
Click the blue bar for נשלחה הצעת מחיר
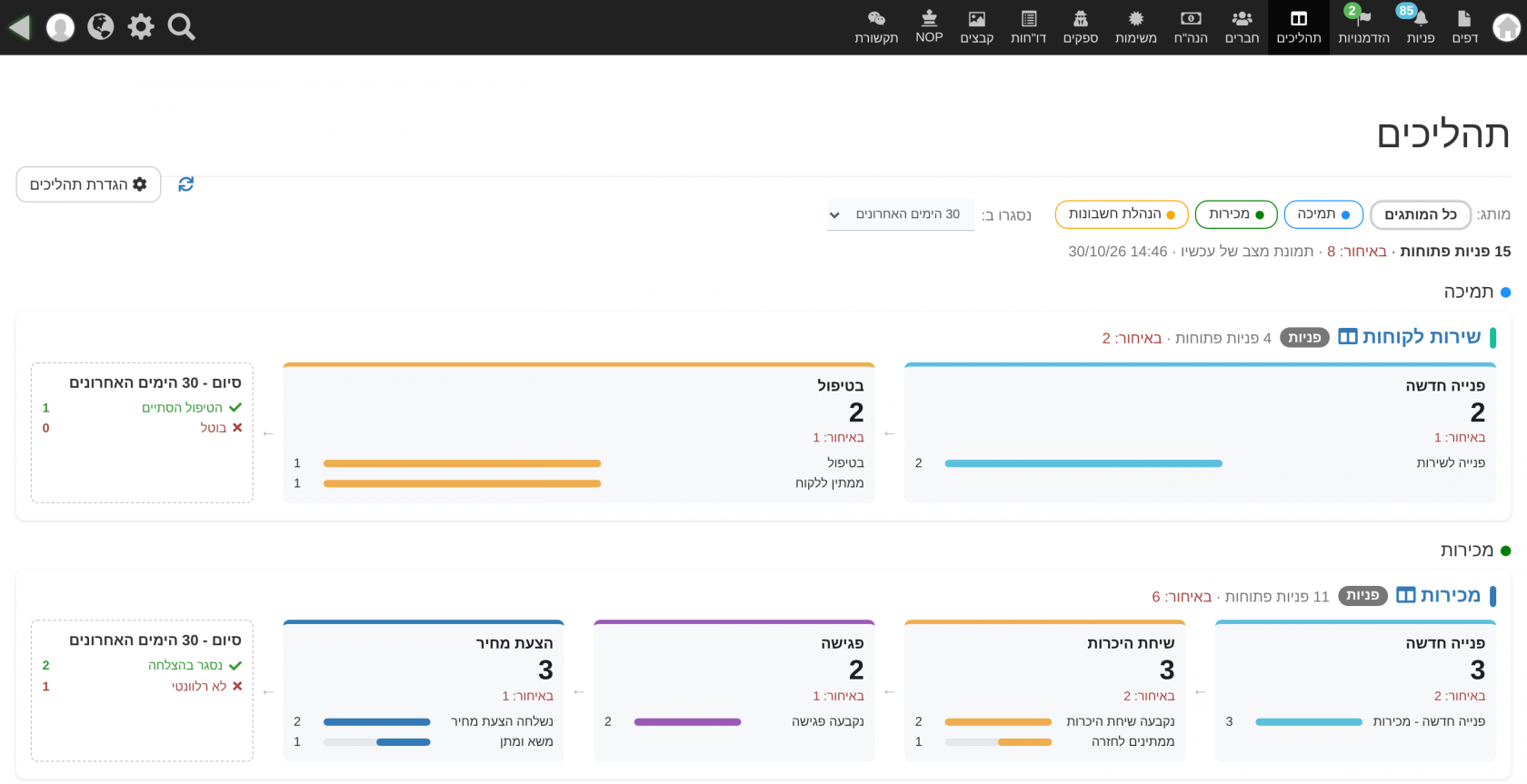[376, 722]
